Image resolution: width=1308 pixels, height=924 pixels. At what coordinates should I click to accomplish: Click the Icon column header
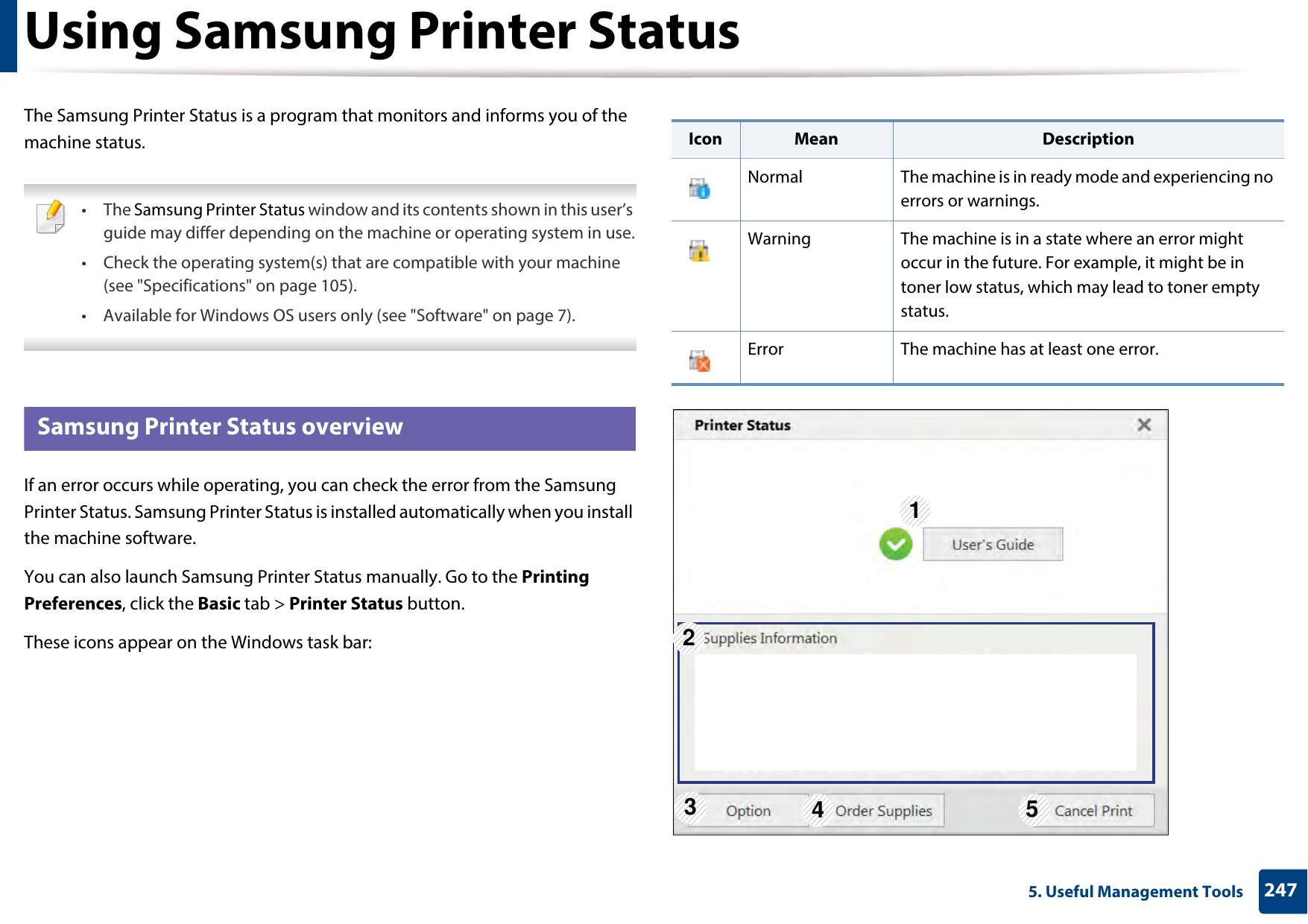click(705, 139)
